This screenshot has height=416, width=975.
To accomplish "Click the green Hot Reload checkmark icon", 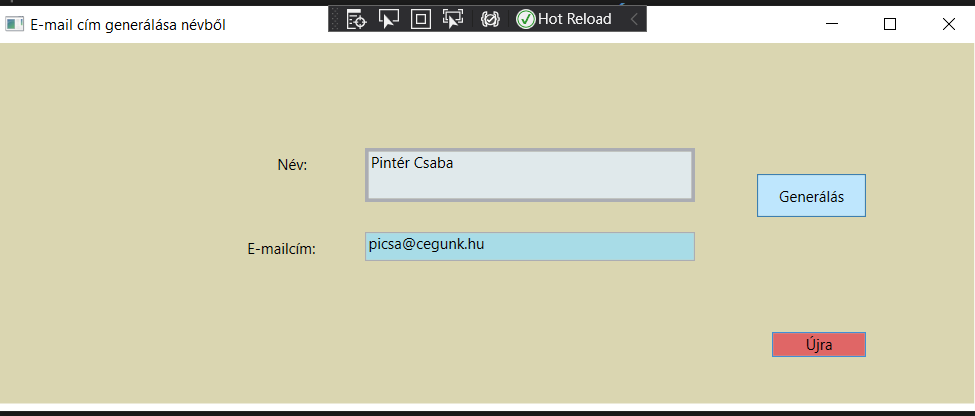I will 525,18.
